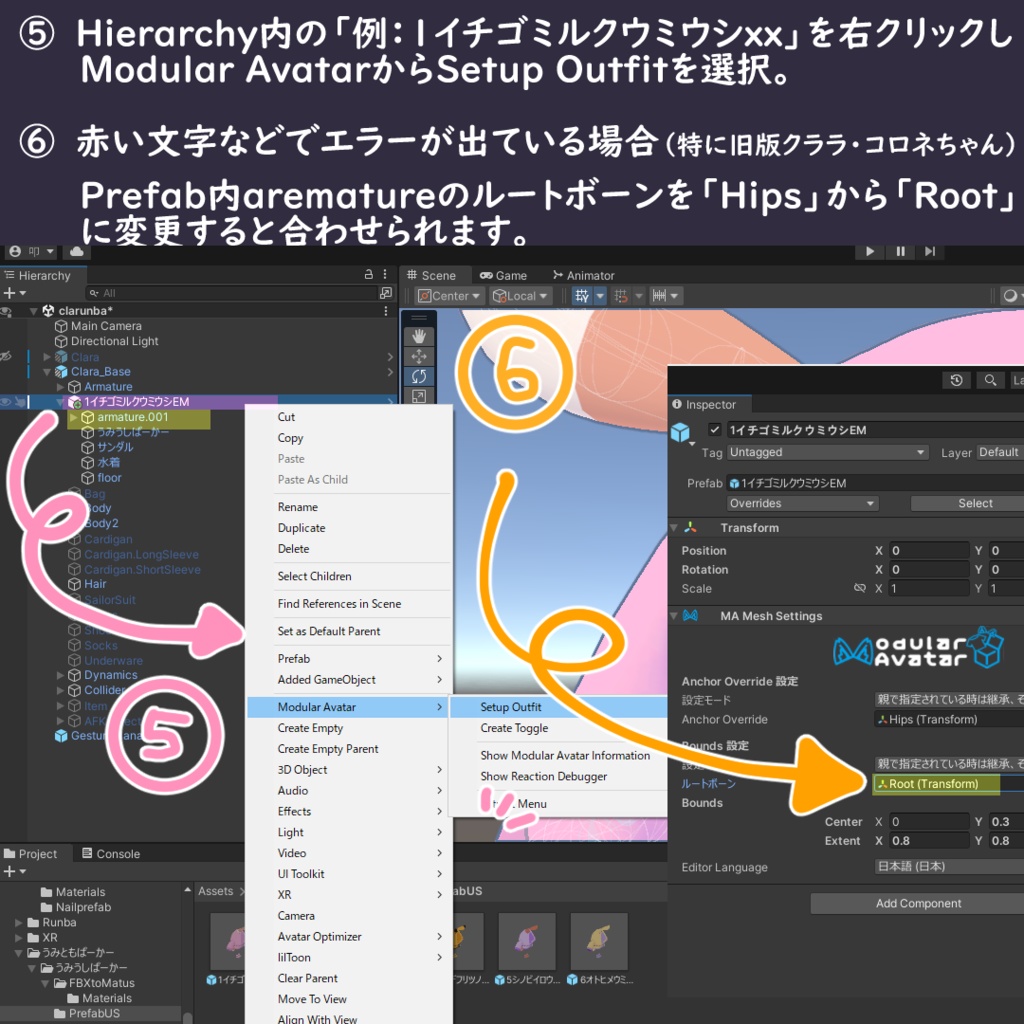1024x1024 pixels.
Task: Click the Root (Transform) root bone field
Action: click(x=949, y=784)
